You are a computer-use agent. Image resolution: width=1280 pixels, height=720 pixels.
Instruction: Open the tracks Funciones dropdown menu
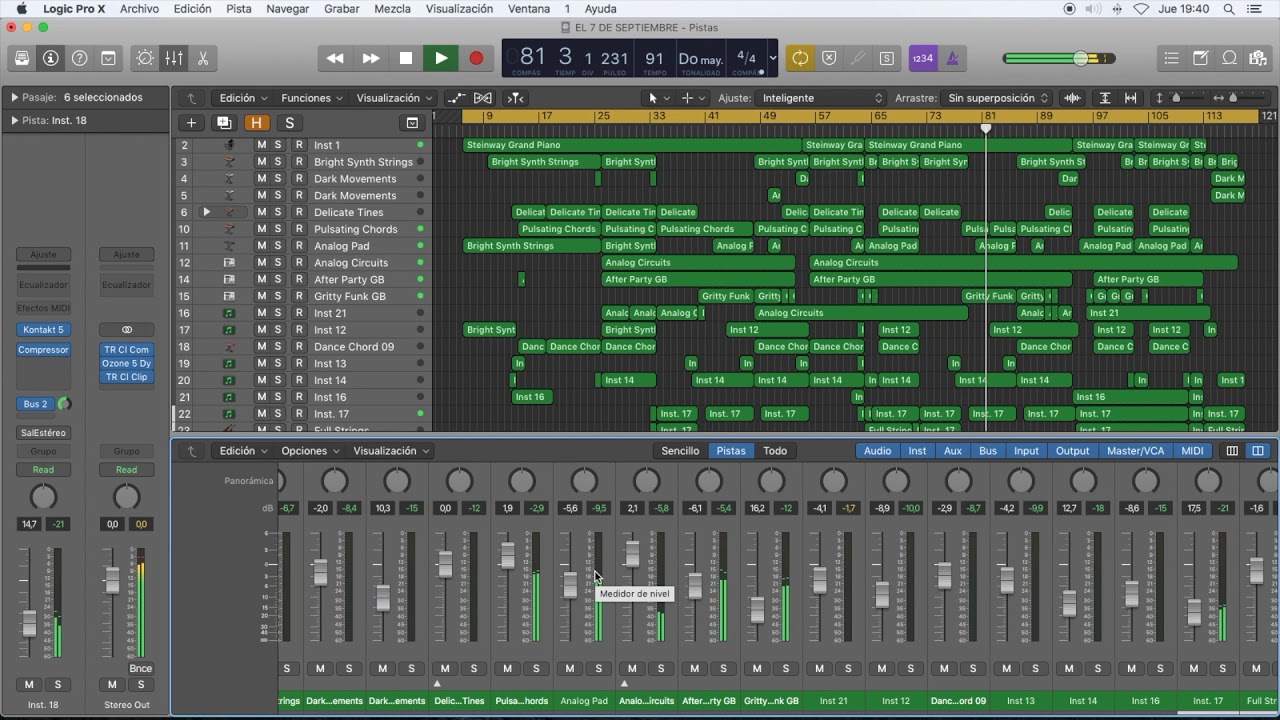pyautogui.click(x=311, y=98)
